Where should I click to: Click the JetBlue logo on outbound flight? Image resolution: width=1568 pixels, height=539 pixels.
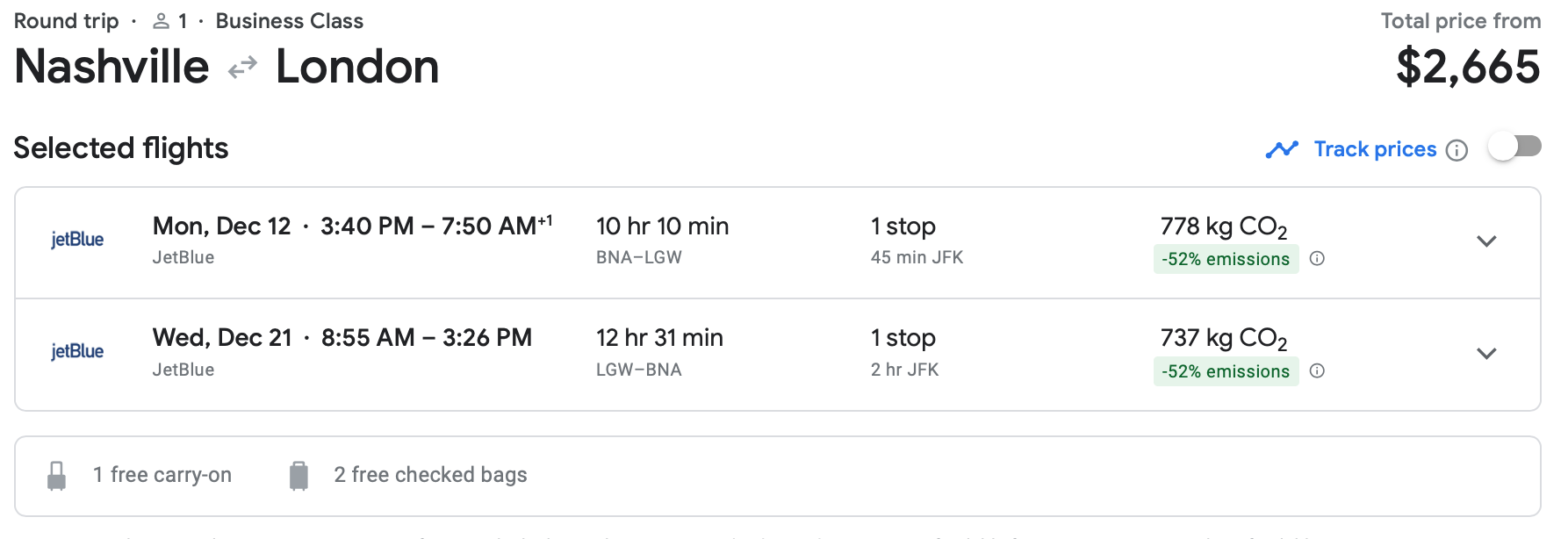pyautogui.click(x=77, y=239)
